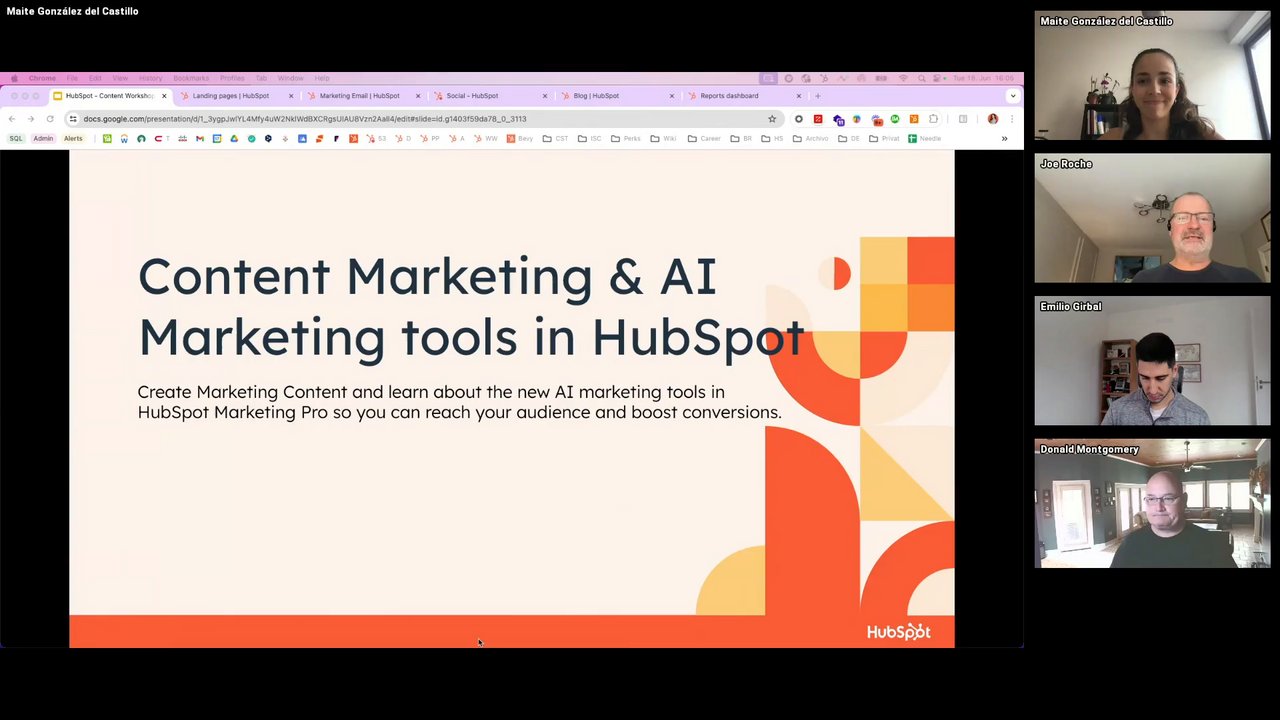Open the Gmail bookmark icon
This screenshot has height=720, width=1280.
(x=200, y=138)
